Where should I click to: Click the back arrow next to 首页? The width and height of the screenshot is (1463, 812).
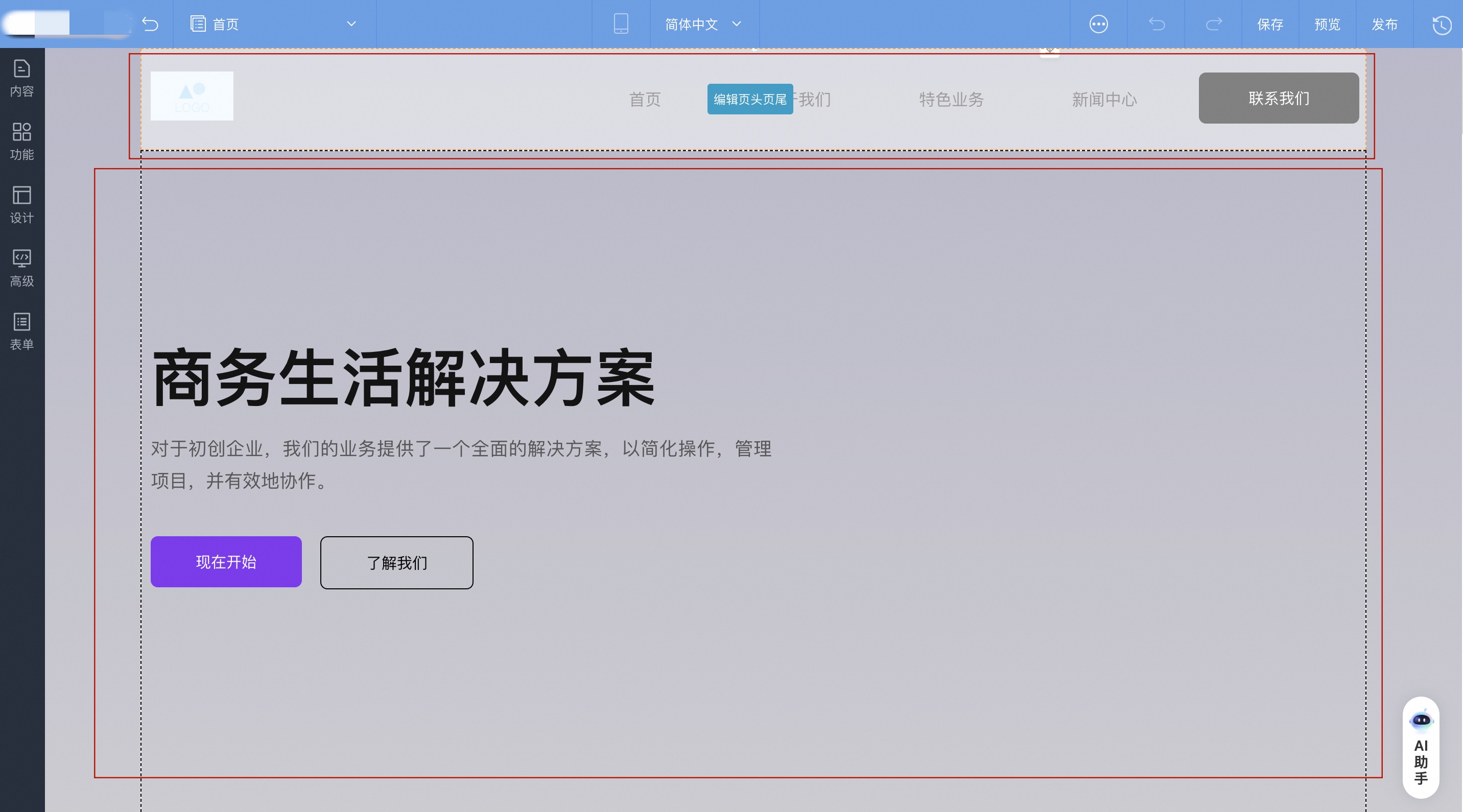150,24
